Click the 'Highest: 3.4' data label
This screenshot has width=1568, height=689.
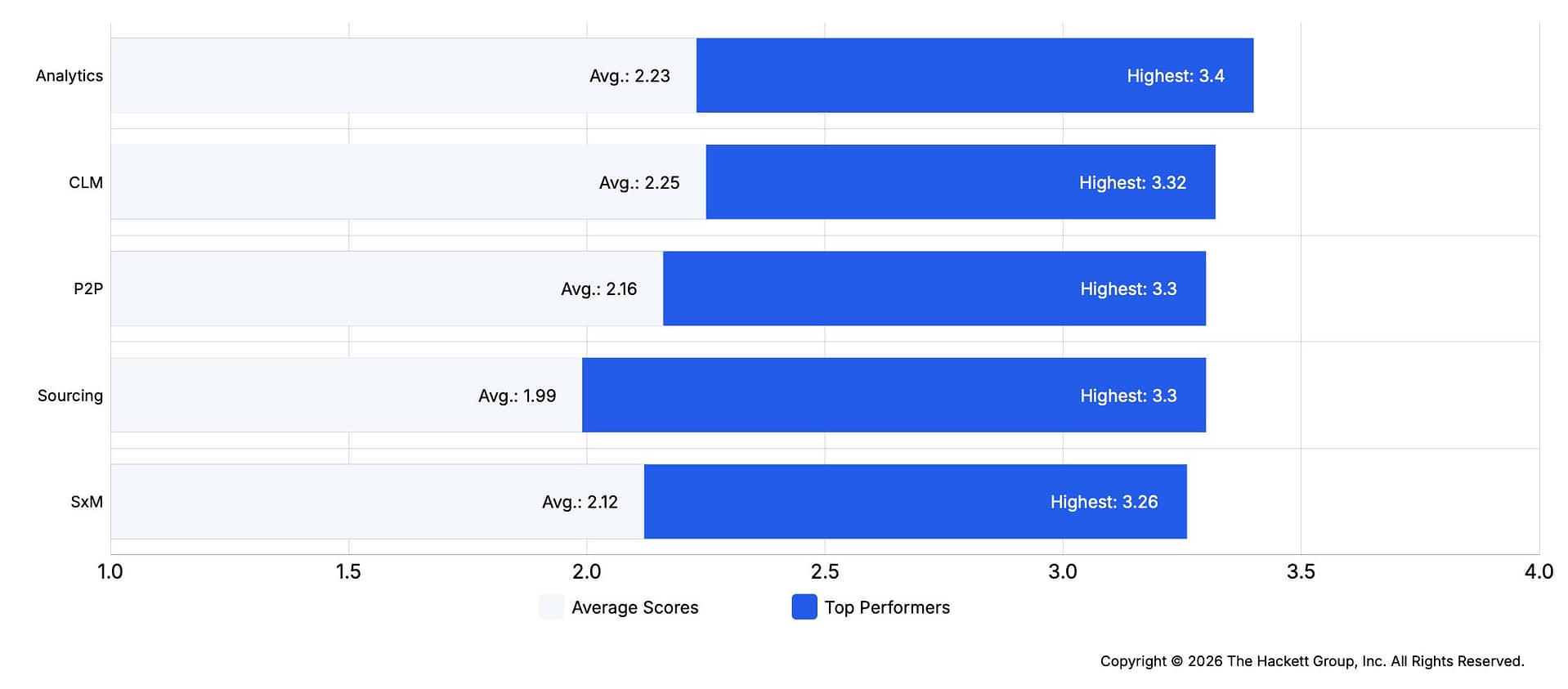tap(1176, 76)
